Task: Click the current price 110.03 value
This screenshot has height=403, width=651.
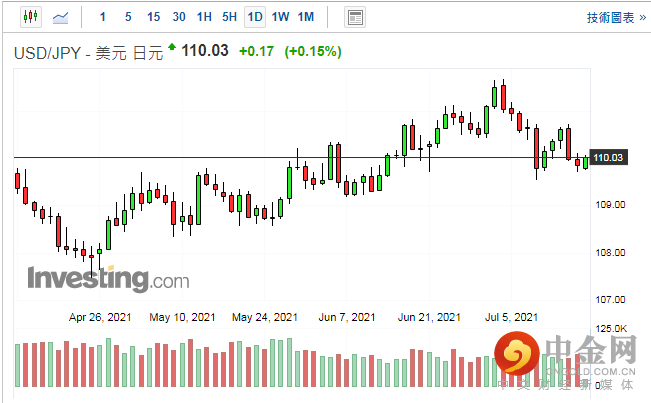Action: pos(205,51)
